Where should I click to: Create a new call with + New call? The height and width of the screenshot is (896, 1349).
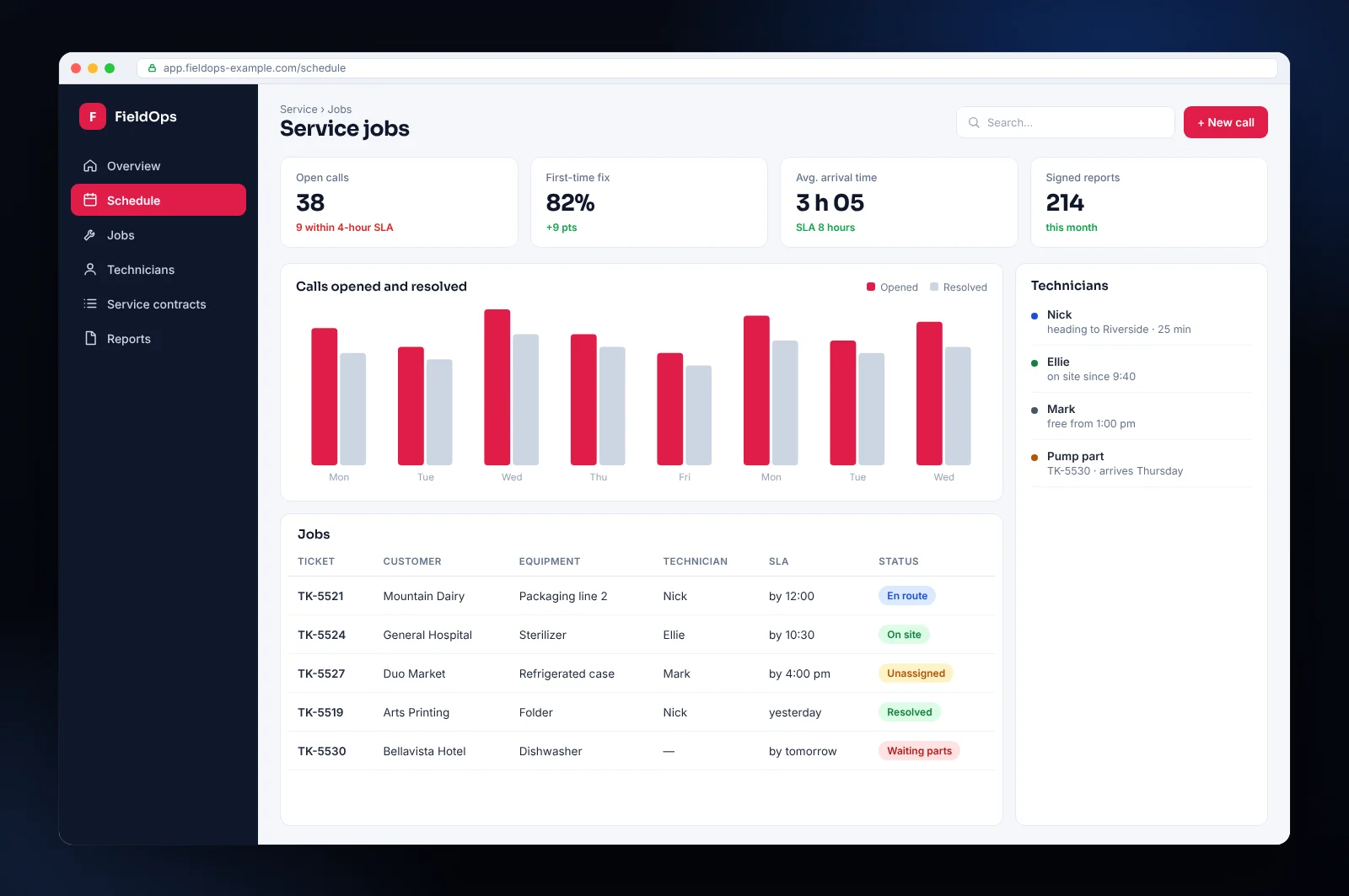[x=1226, y=122]
